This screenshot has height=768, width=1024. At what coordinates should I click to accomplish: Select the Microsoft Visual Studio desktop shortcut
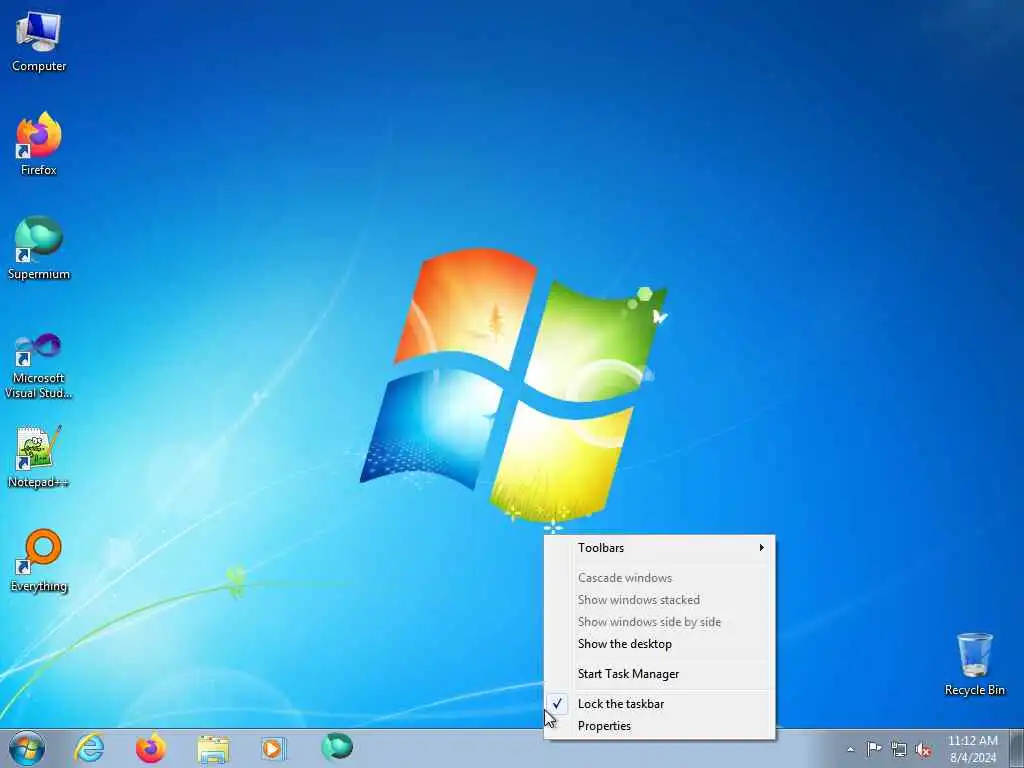pyautogui.click(x=39, y=366)
